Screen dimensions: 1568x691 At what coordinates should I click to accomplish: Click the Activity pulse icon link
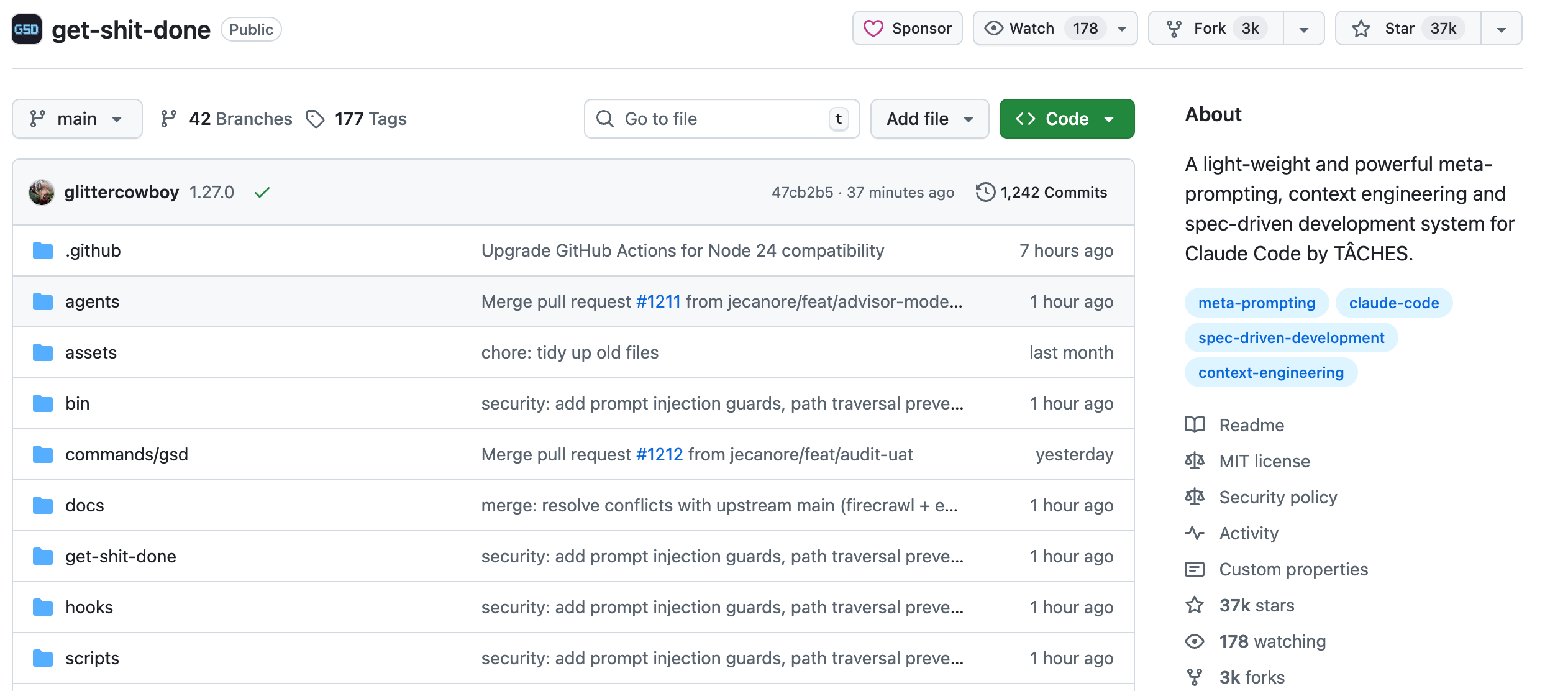coord(1195,533)
